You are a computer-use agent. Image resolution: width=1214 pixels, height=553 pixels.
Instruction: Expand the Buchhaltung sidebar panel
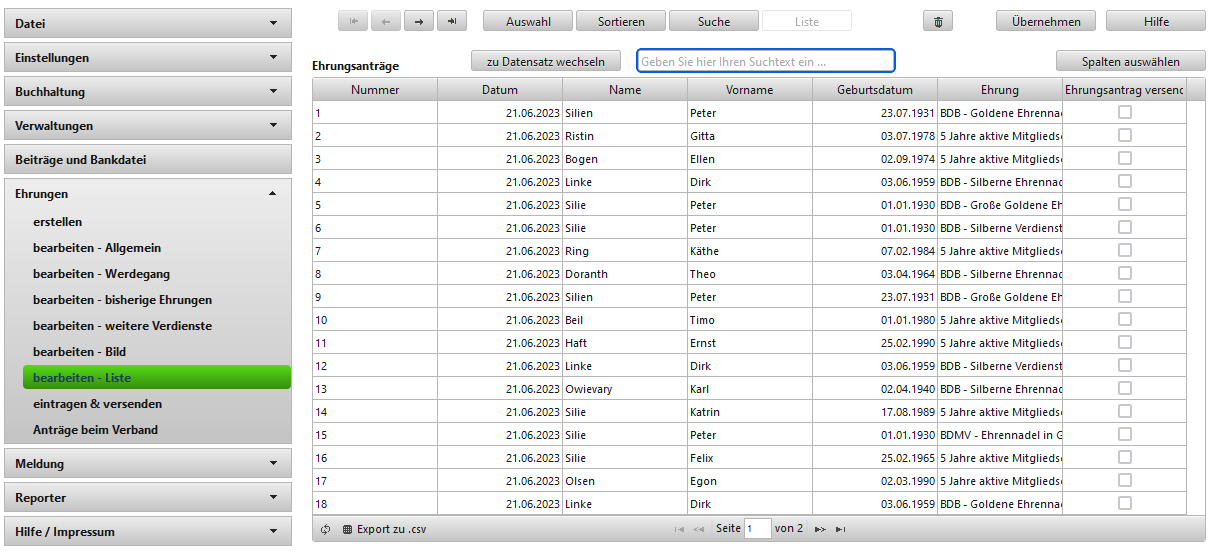pos(148,92)
